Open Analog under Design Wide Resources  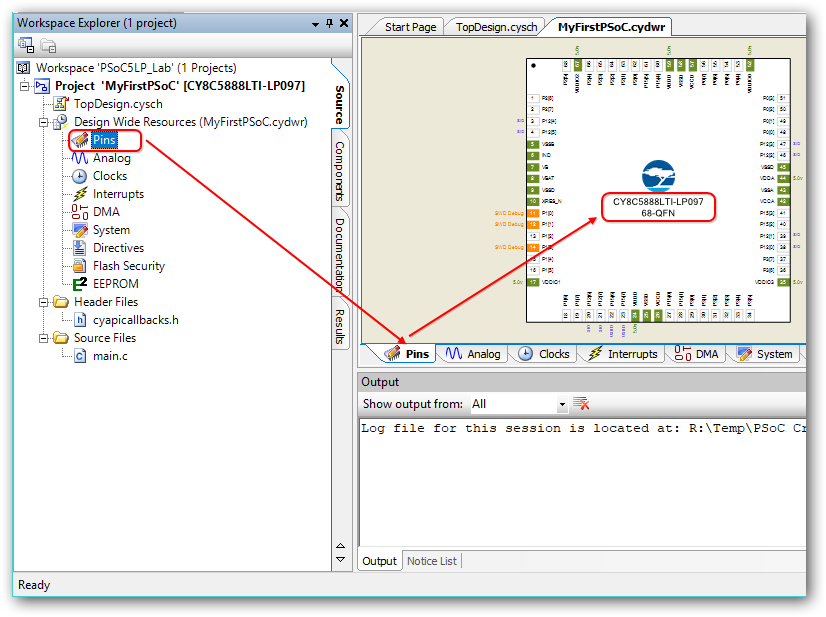(x=111, y=158)
